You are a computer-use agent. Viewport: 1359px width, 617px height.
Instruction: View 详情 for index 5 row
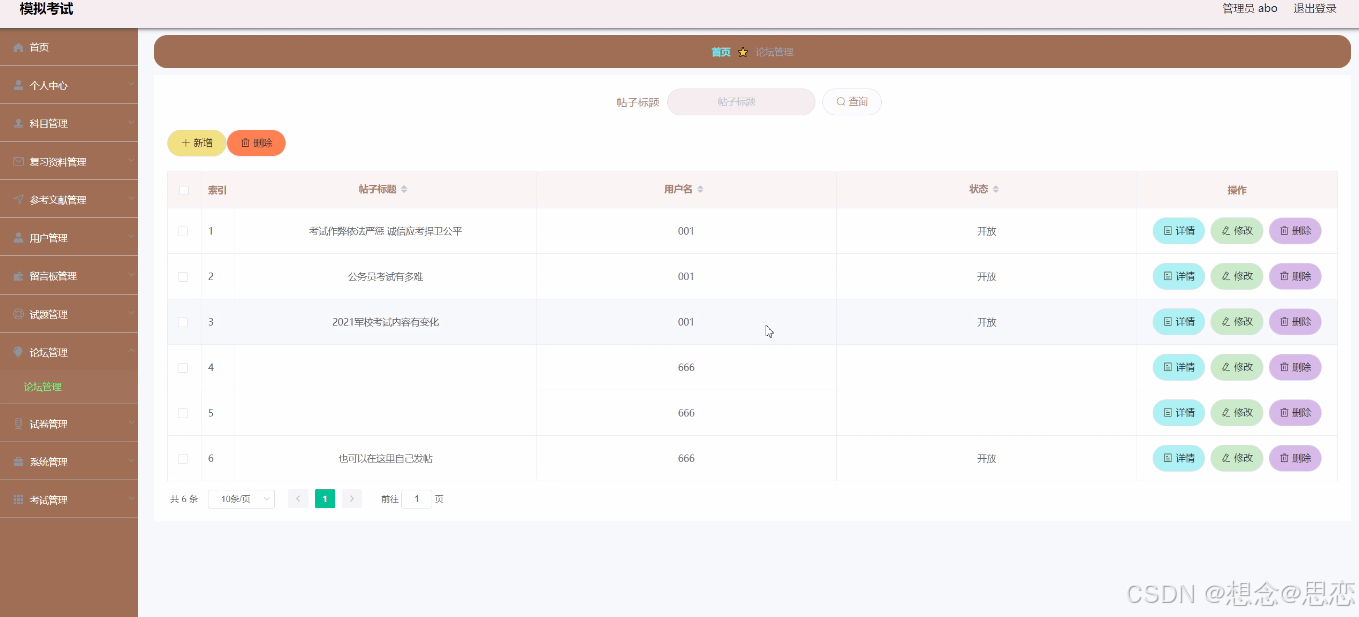pyautogui.click(x=1179, y=413)
